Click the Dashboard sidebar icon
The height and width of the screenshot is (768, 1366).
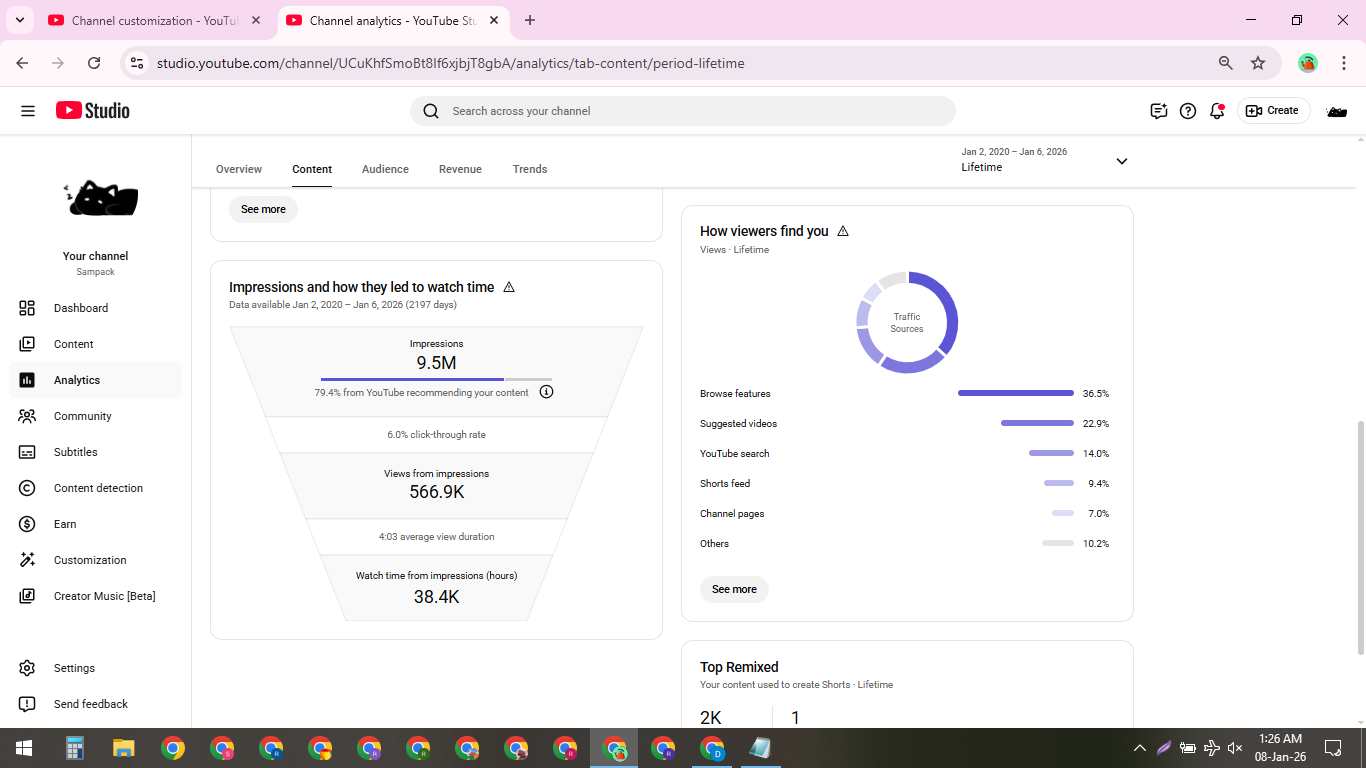click(27, 308)
